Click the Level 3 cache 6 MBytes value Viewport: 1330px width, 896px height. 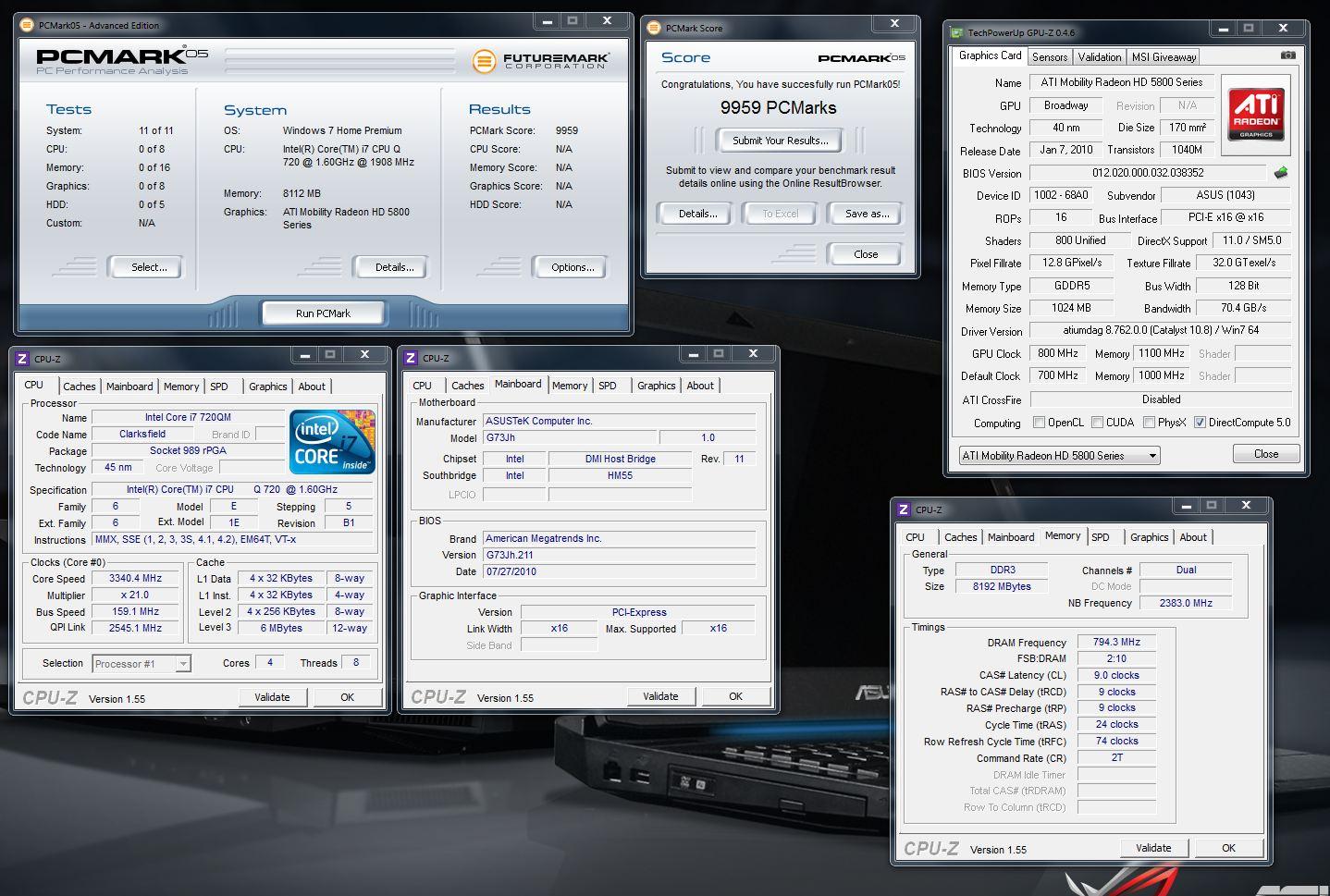point(281,628)
